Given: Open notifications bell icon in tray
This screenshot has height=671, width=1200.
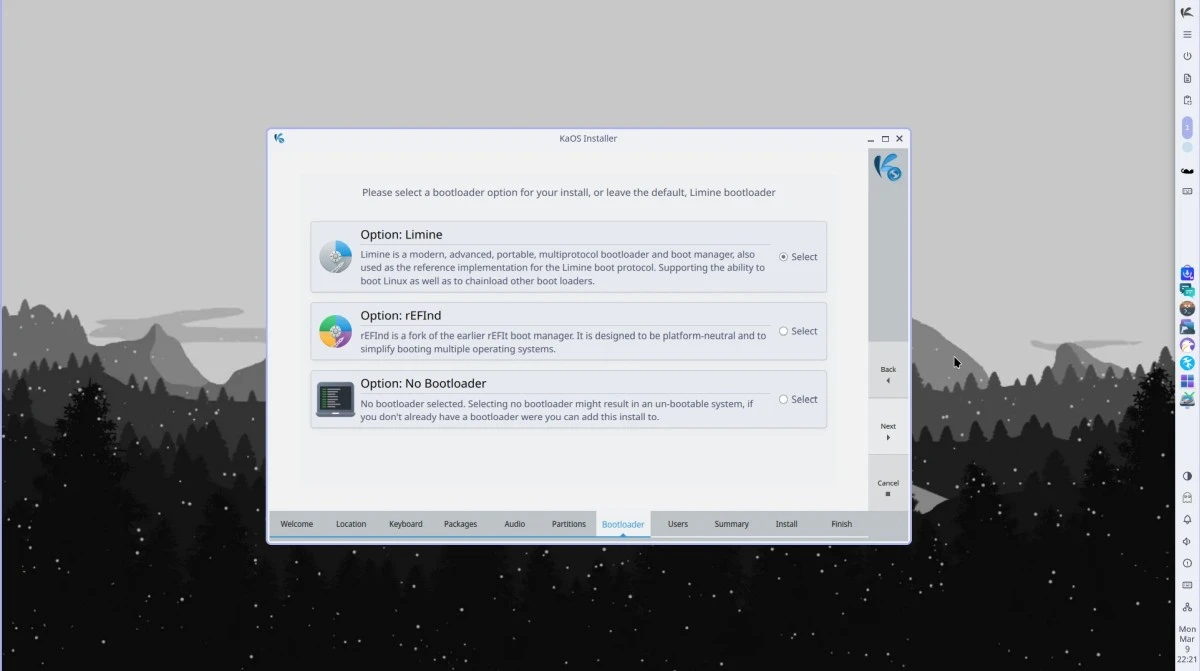Looking at the screenshot, I should (x=1187, y=519).
